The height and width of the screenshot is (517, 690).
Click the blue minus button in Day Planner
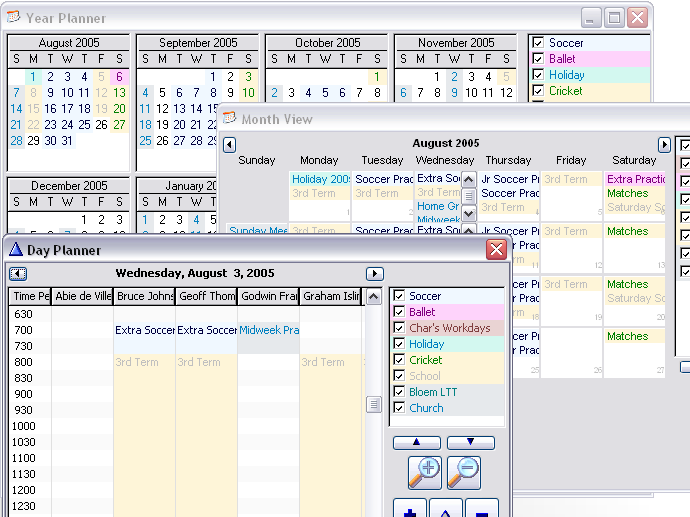point(481,510)
